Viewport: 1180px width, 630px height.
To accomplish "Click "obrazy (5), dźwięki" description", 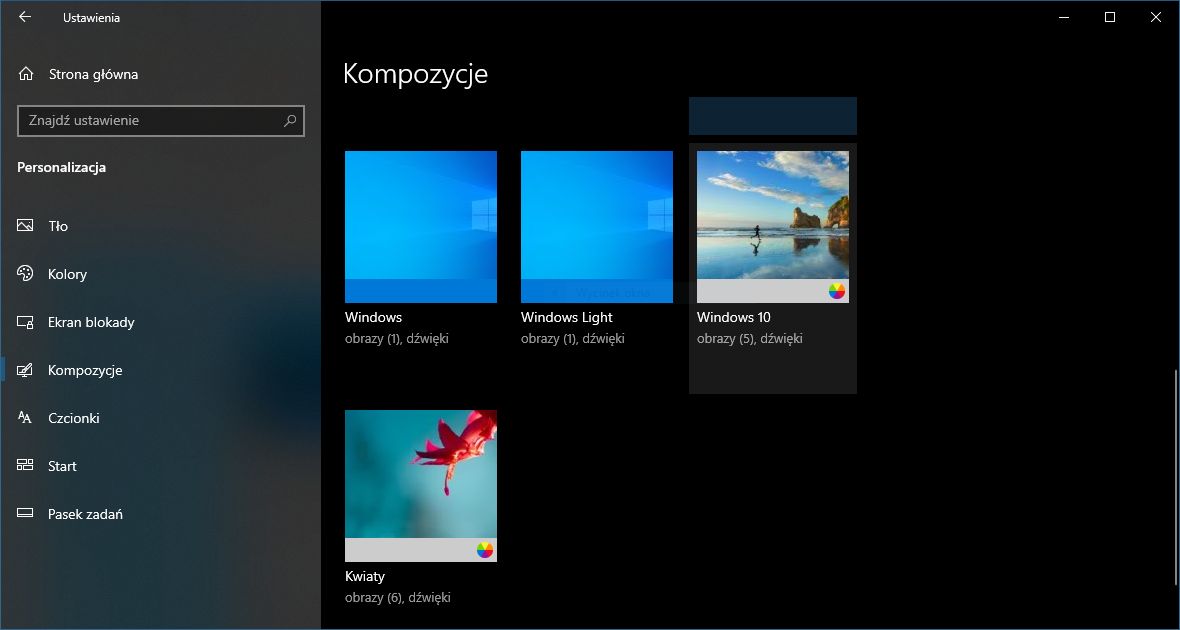I will (x=750, y=339).
